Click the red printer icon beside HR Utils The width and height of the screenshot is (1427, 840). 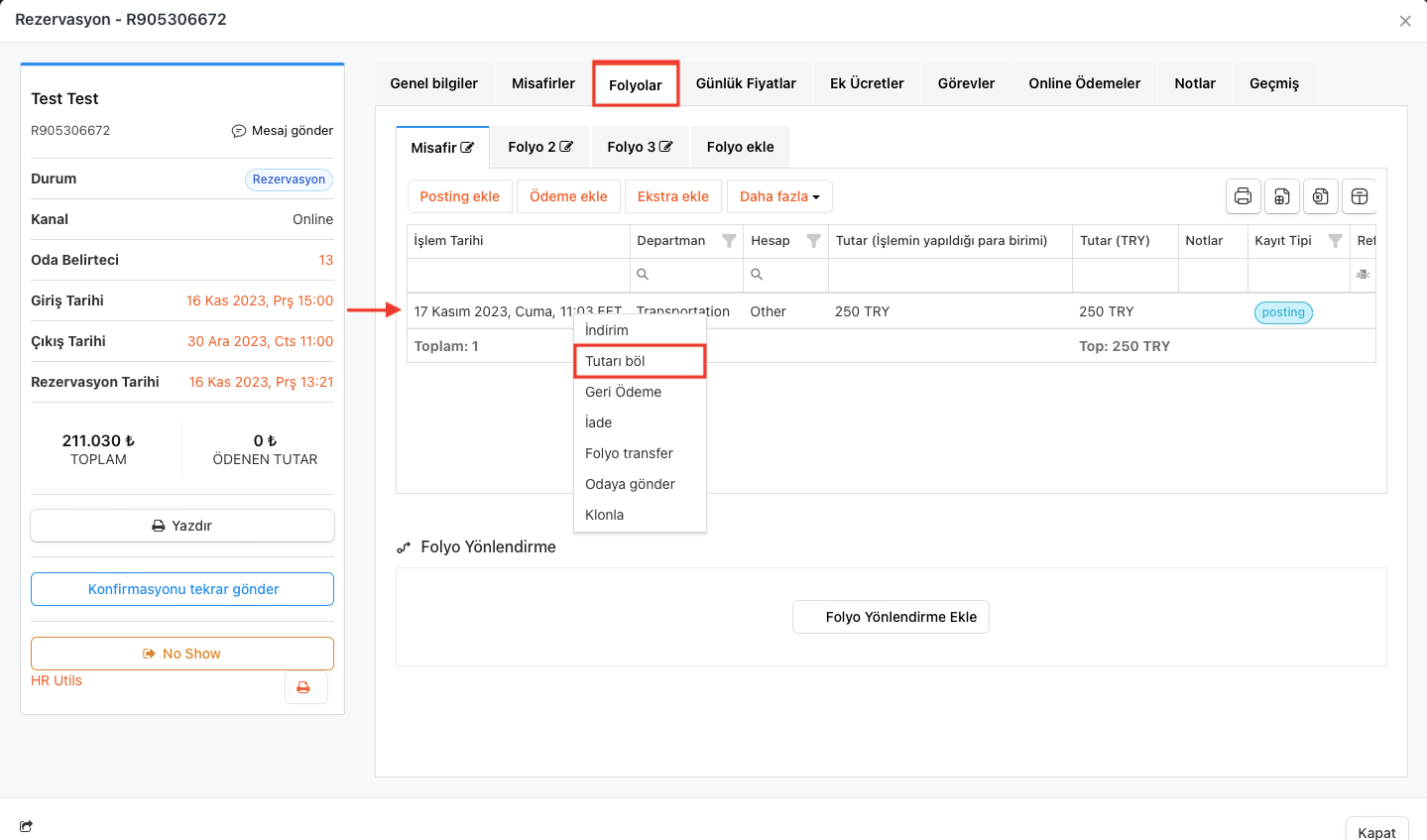tap(304, 687)
